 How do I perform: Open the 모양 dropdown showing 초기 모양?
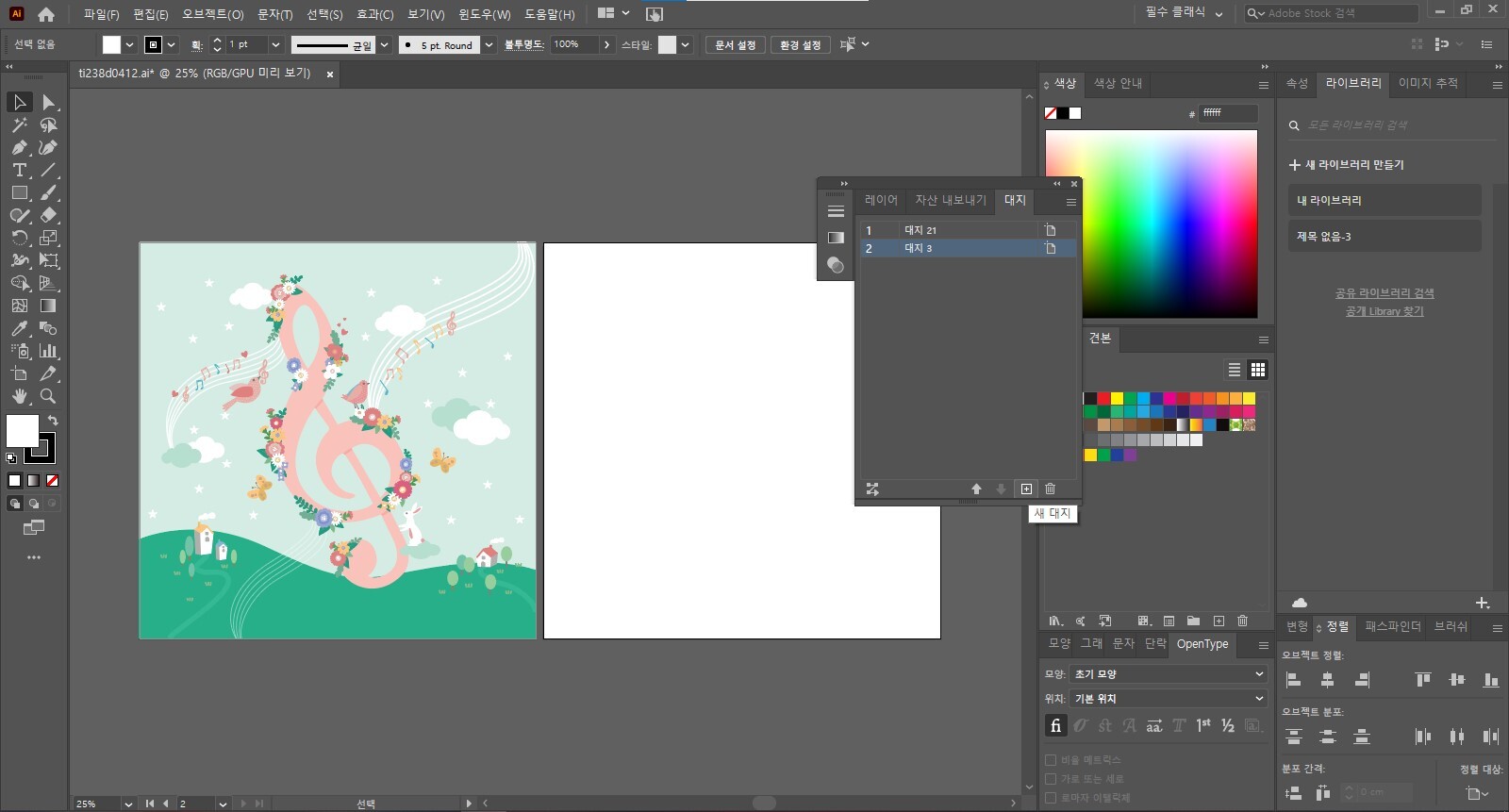click(1167, 674)
